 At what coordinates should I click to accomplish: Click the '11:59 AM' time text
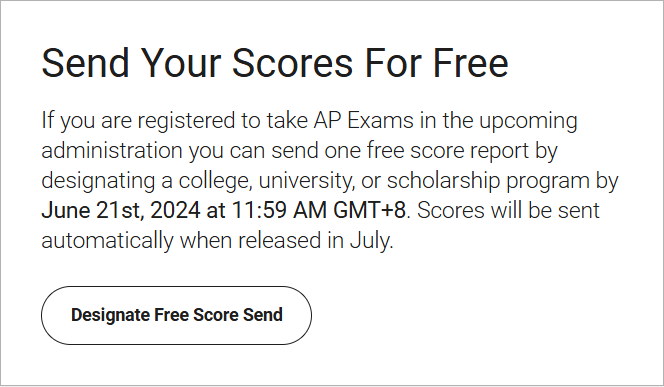[x=279, y=210]
